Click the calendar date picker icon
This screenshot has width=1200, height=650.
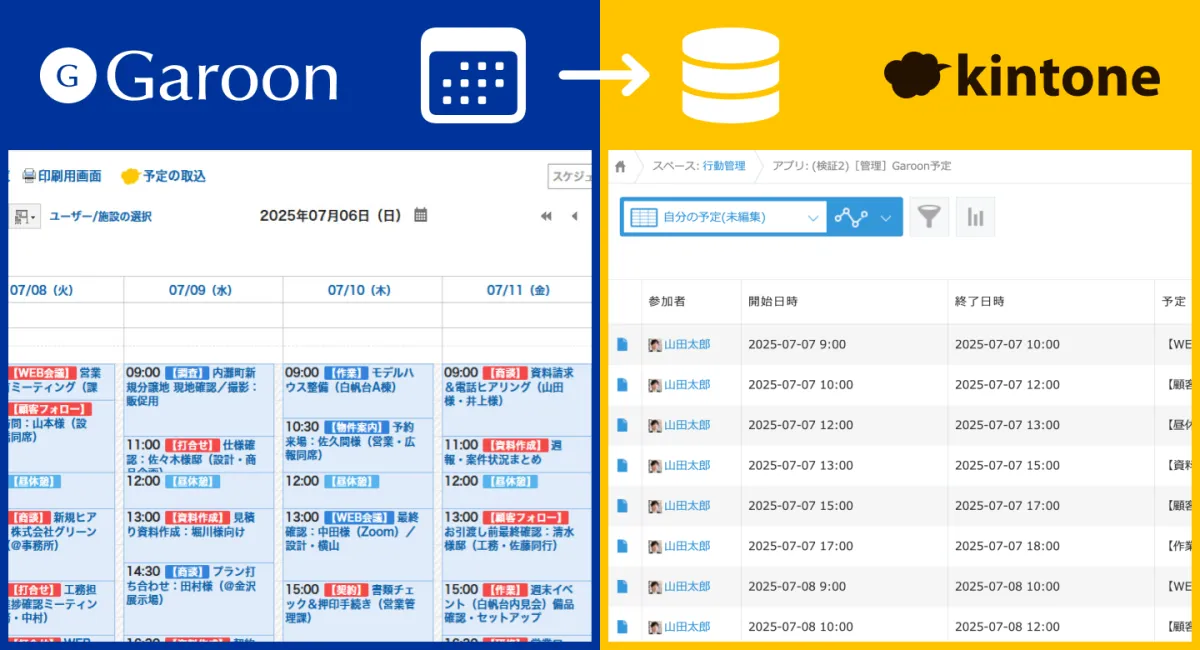(x=421, y=215)
